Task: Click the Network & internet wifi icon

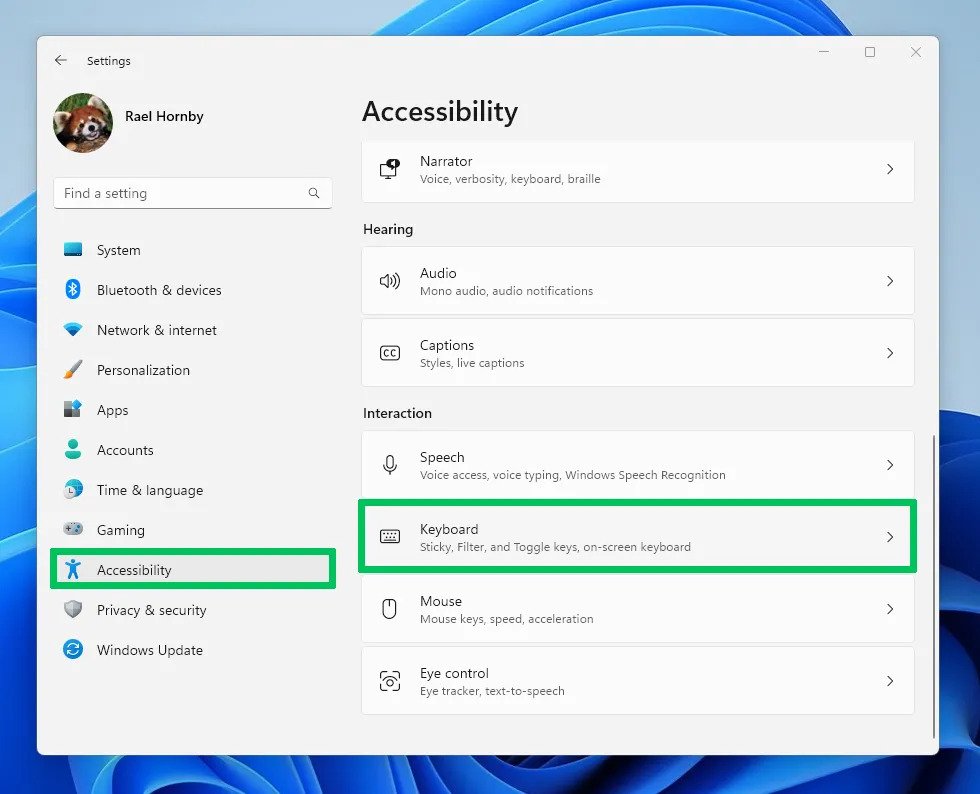Action: (73, 330)
